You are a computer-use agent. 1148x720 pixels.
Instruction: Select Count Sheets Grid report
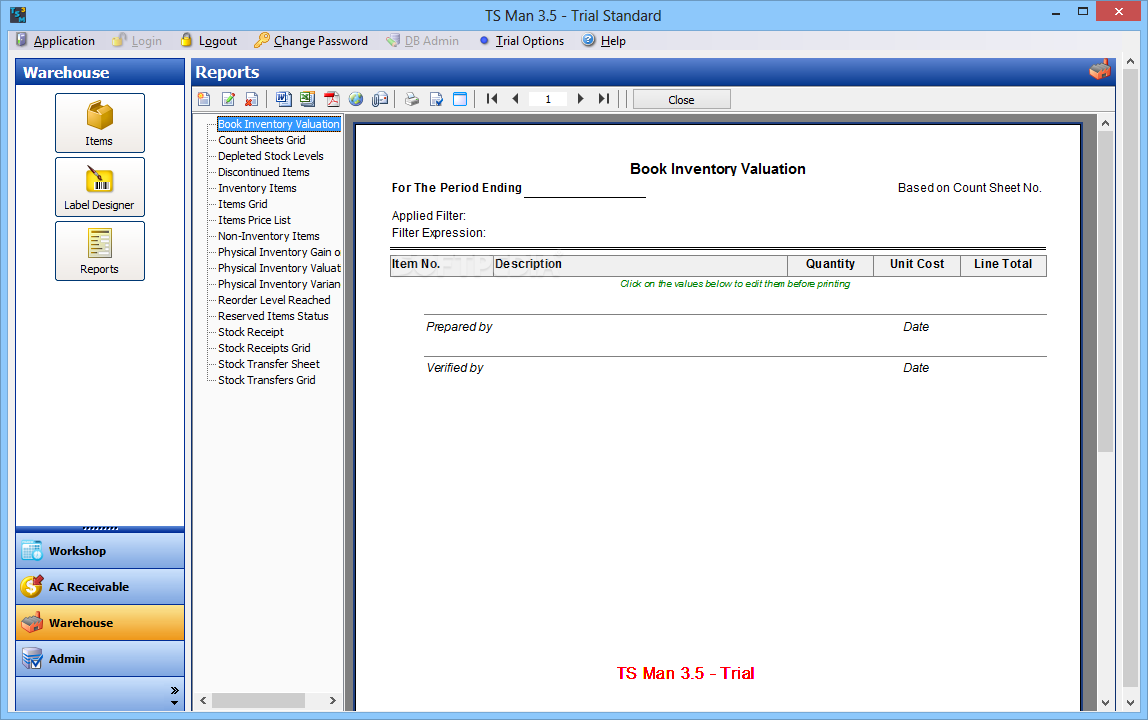[x=261, y=140]
